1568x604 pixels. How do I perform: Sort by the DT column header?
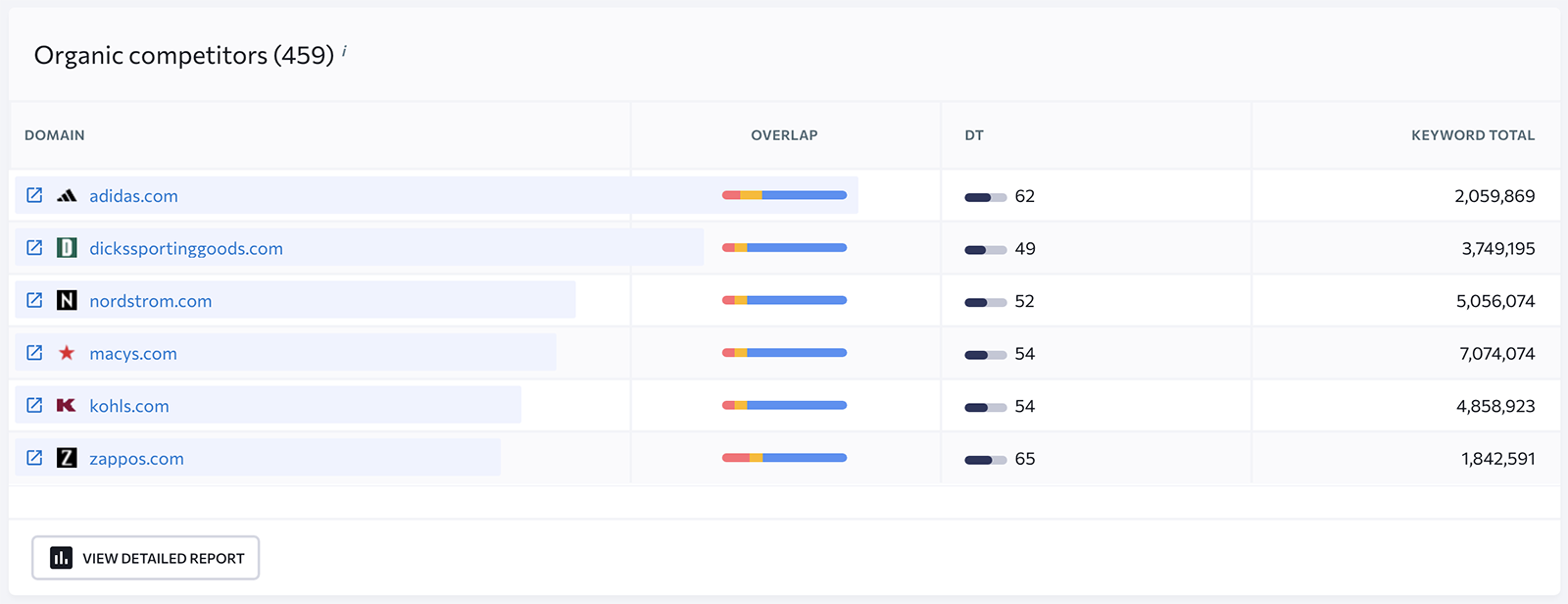coord(974,135)
